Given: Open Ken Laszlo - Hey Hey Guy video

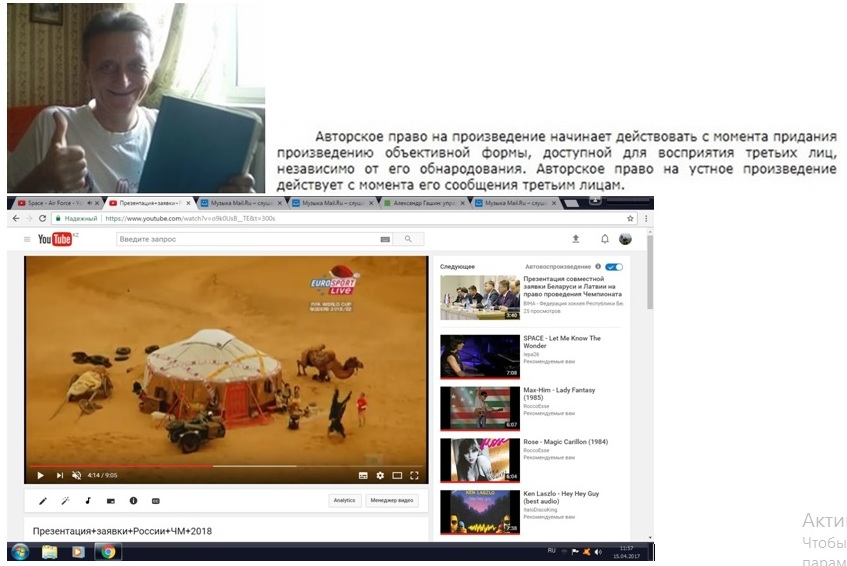Looking at the screenshot, I should coord(561,497).
